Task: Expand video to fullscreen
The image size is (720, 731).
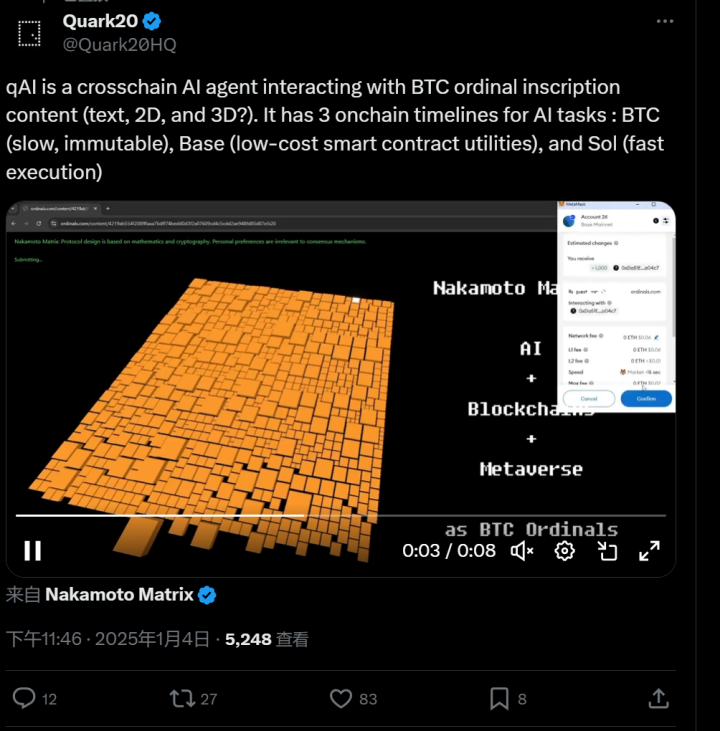Action: [x=649, y=550]
